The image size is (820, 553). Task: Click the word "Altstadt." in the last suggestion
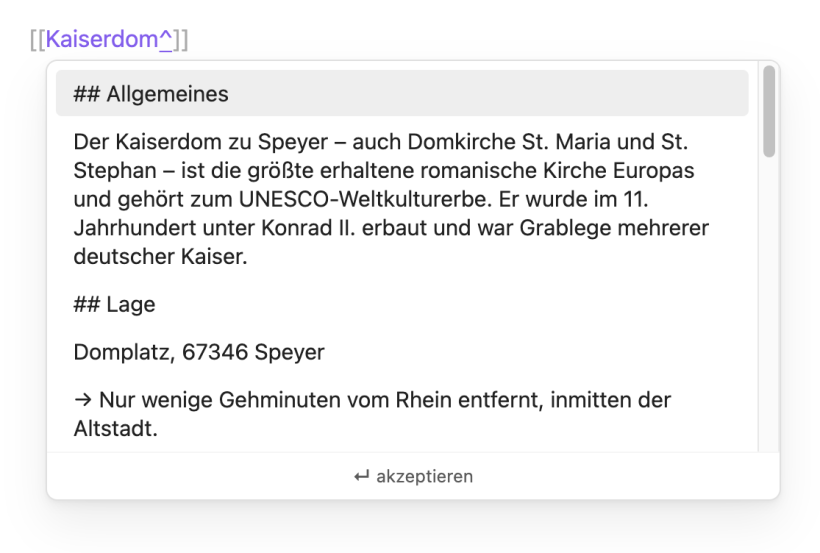pos(116,428)
